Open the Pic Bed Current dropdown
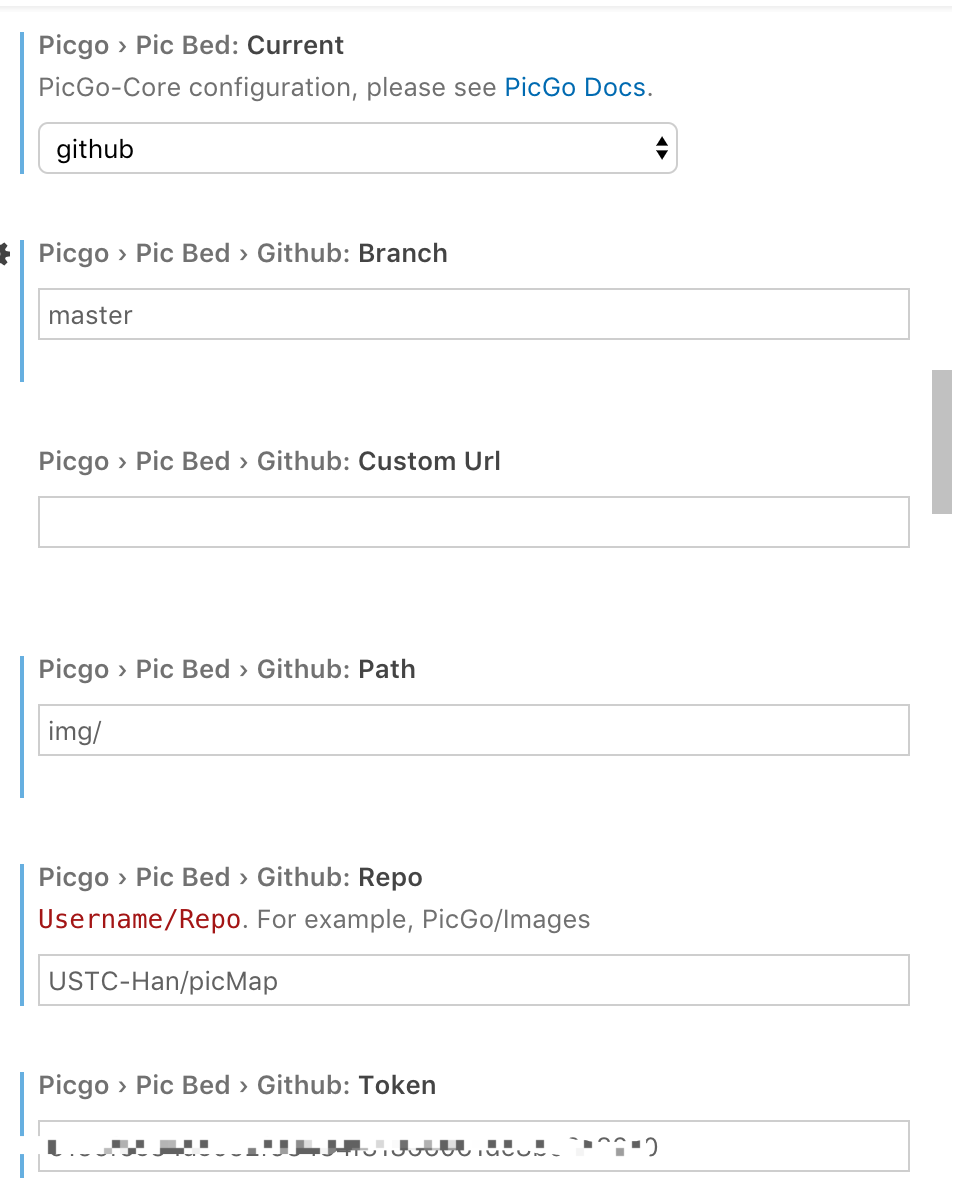 point(357,149)
